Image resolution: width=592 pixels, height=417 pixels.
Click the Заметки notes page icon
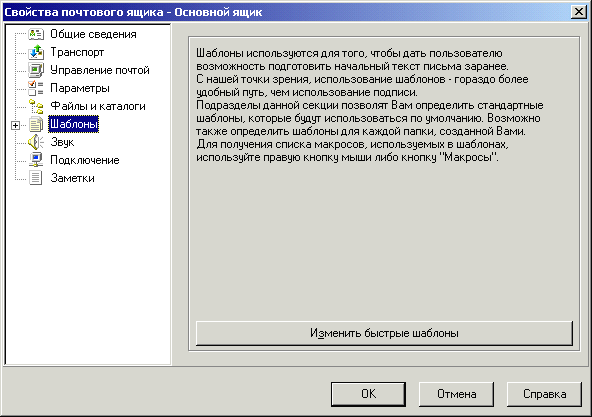36,178
